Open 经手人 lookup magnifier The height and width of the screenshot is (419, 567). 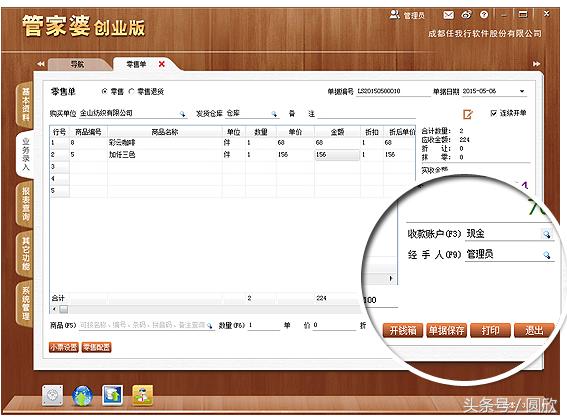click(x=547, y=255)
